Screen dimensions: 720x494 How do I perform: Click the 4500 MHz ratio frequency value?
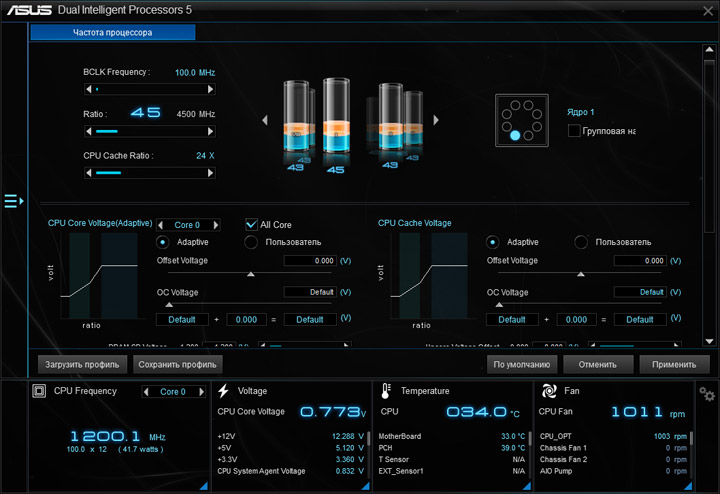coord(196,114)
